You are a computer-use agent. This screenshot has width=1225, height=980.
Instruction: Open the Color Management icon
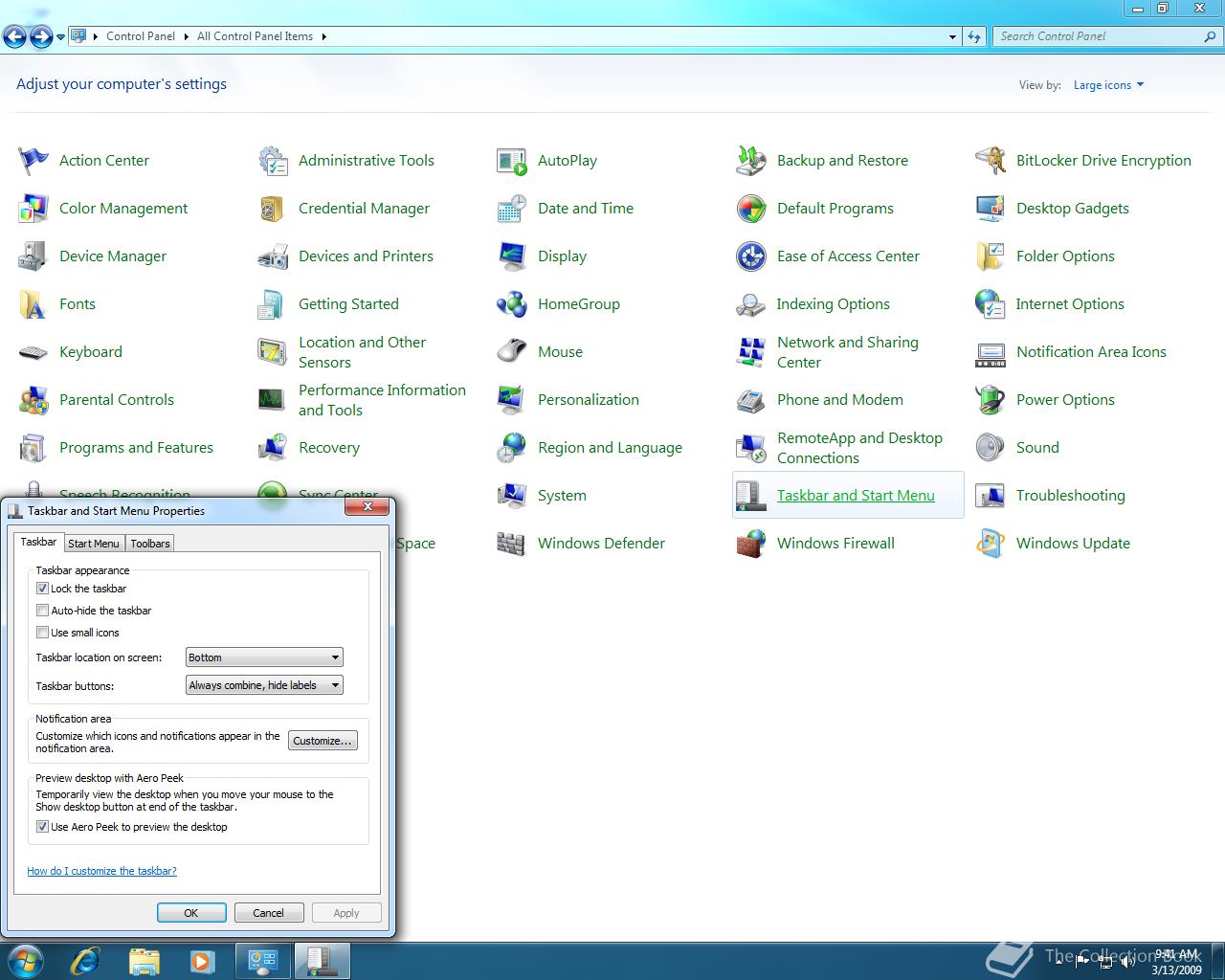(x=33, y=209)
